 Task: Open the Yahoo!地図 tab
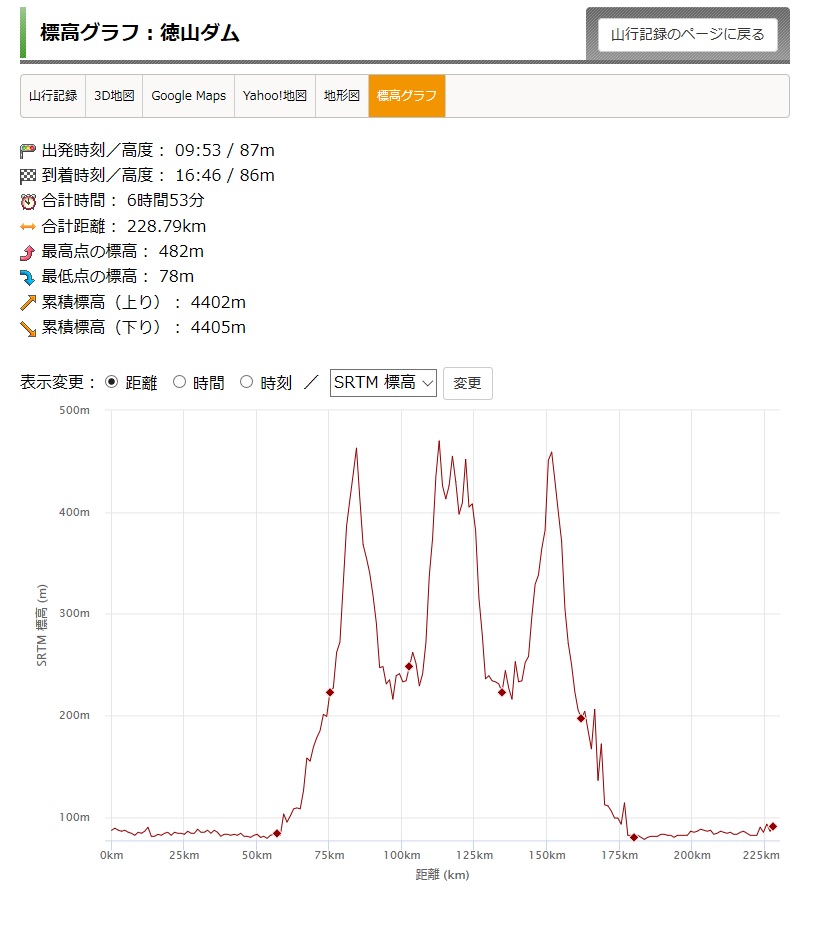pyautogui.click(x=275, y=96)
